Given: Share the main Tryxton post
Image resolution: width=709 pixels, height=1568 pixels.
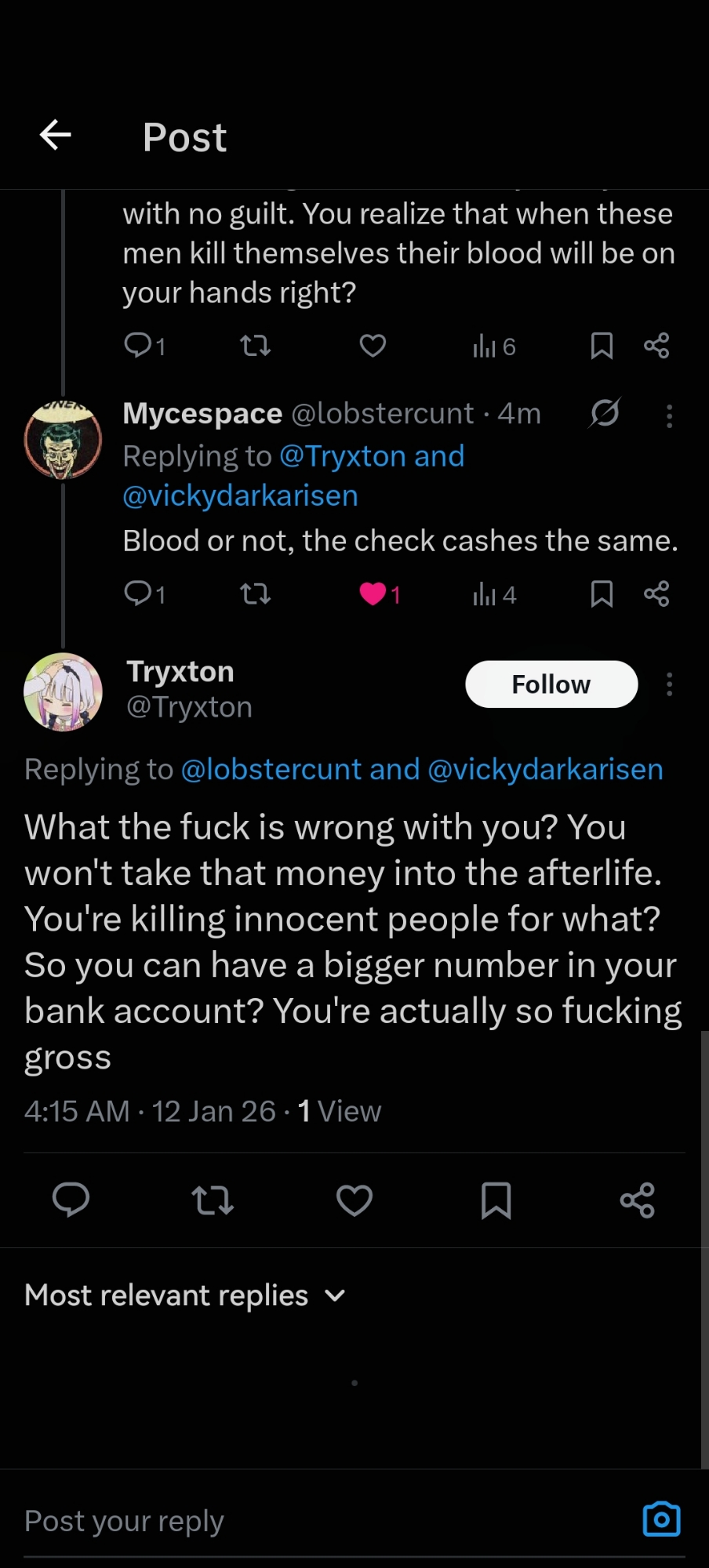Looking at the screenshot, I should [637, 1200].
